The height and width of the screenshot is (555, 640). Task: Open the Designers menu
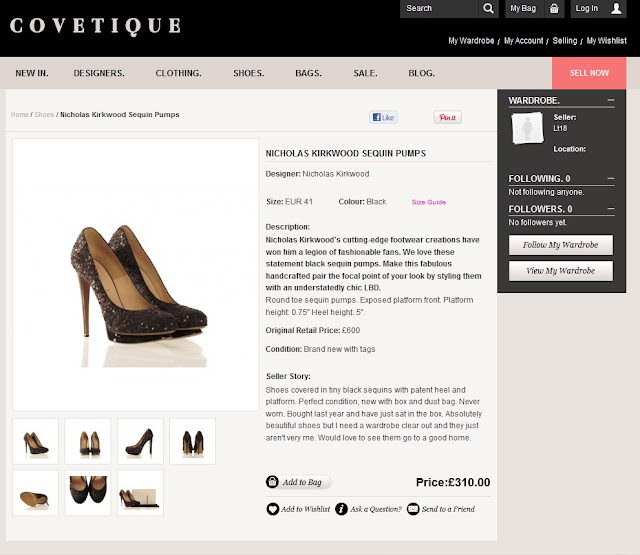click(x=99, y=73)
